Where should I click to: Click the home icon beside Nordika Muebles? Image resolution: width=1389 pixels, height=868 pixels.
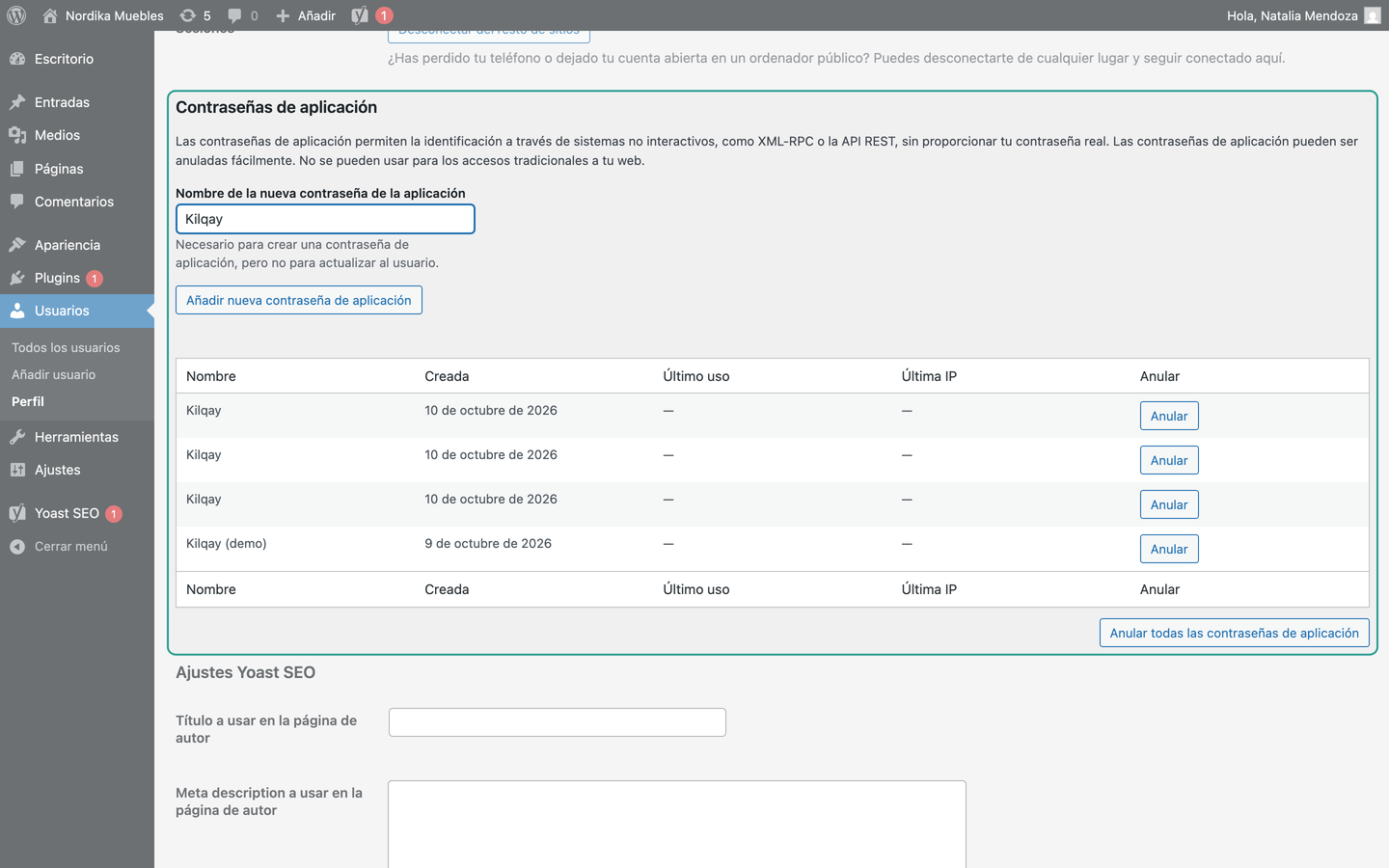coord(50,15)
